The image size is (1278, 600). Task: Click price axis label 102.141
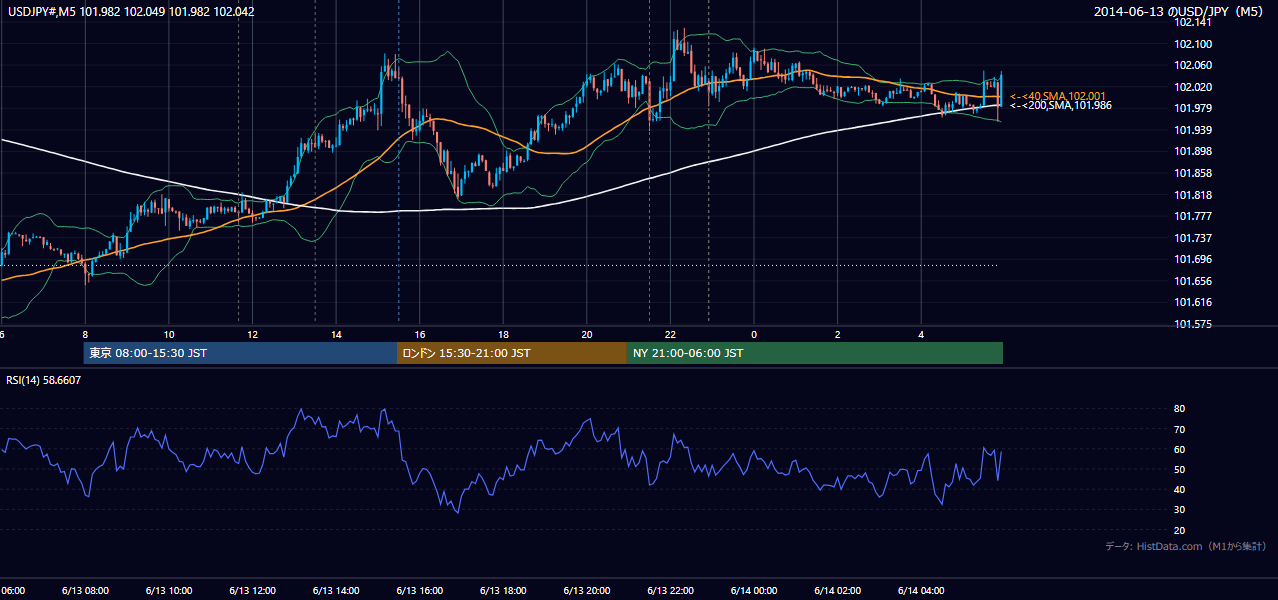pos(1192,22)
